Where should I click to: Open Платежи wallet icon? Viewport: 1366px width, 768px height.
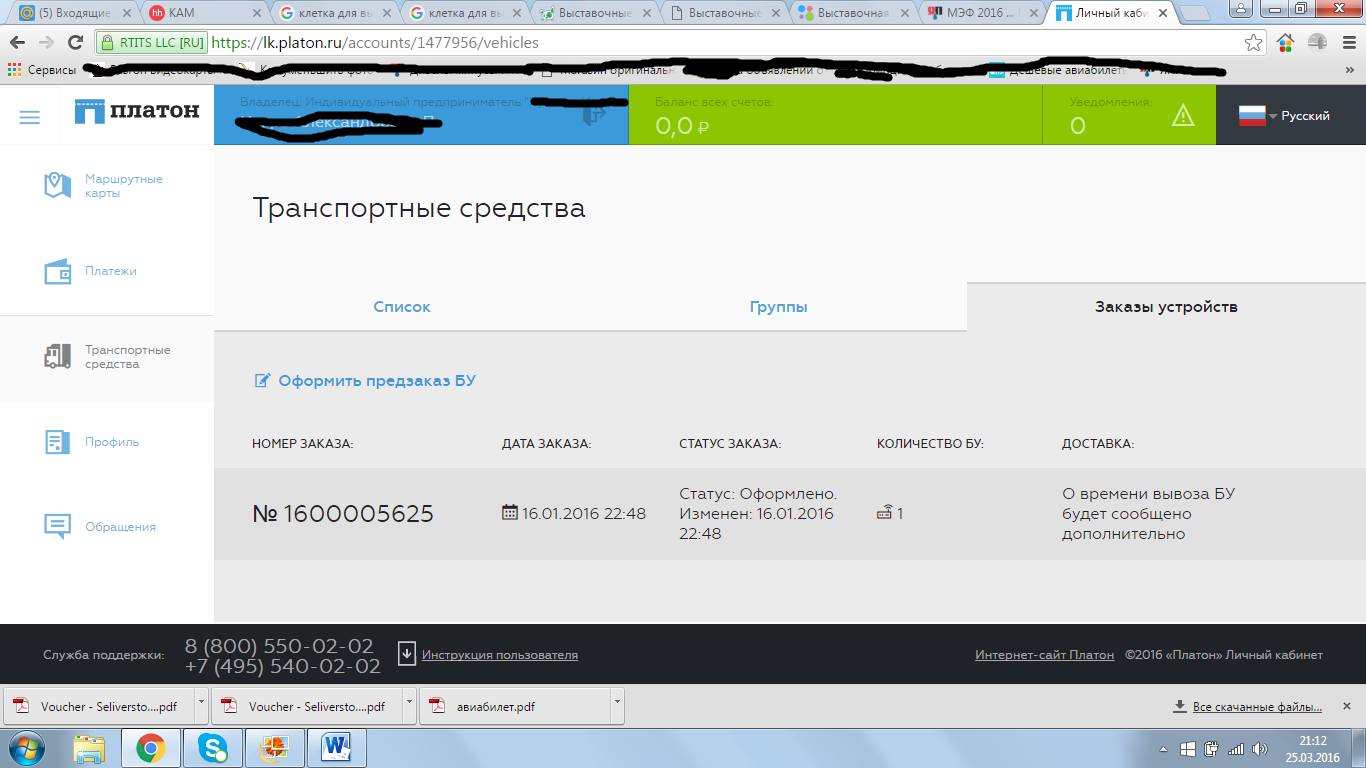point(57,271)
